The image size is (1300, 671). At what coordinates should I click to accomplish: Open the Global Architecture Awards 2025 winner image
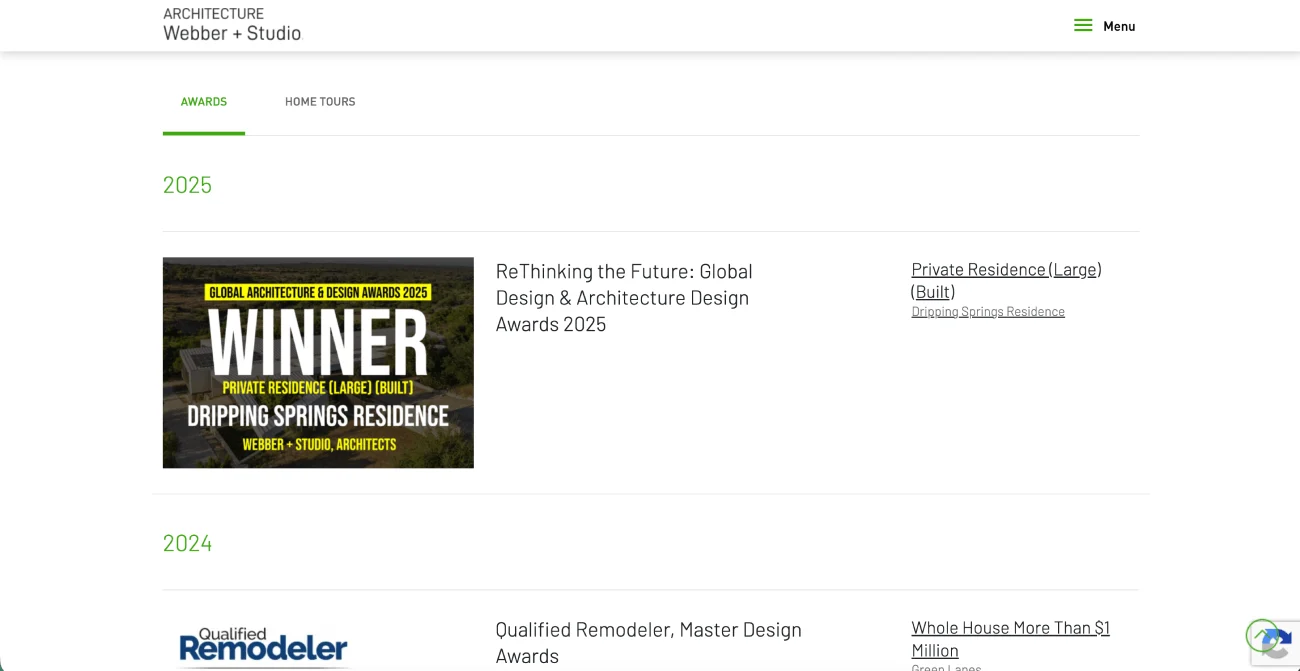pyautogui.click(x=318, y=363)
